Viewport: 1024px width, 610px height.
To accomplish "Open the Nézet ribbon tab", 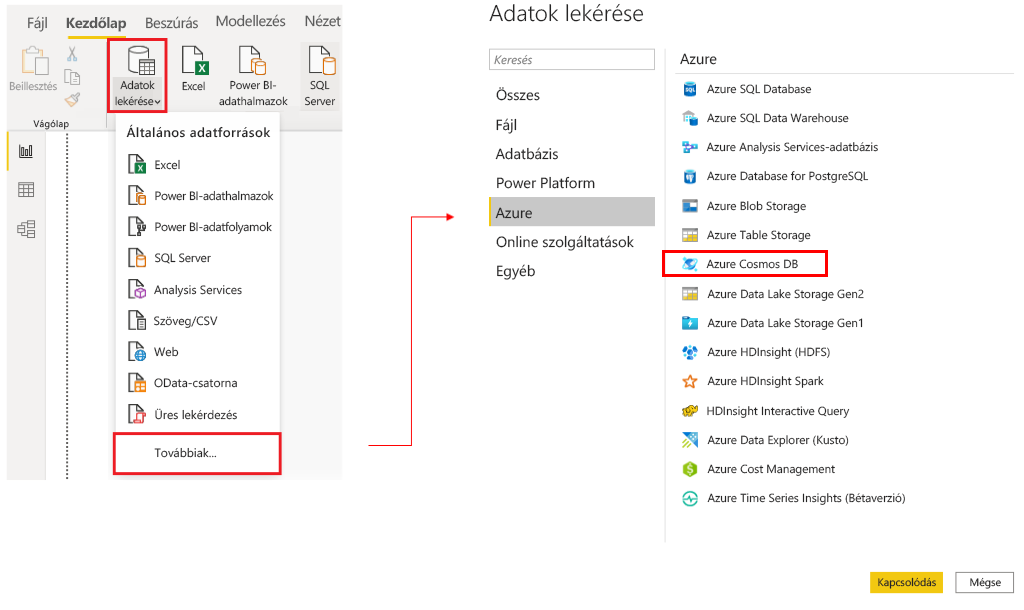I will (322, 22).
